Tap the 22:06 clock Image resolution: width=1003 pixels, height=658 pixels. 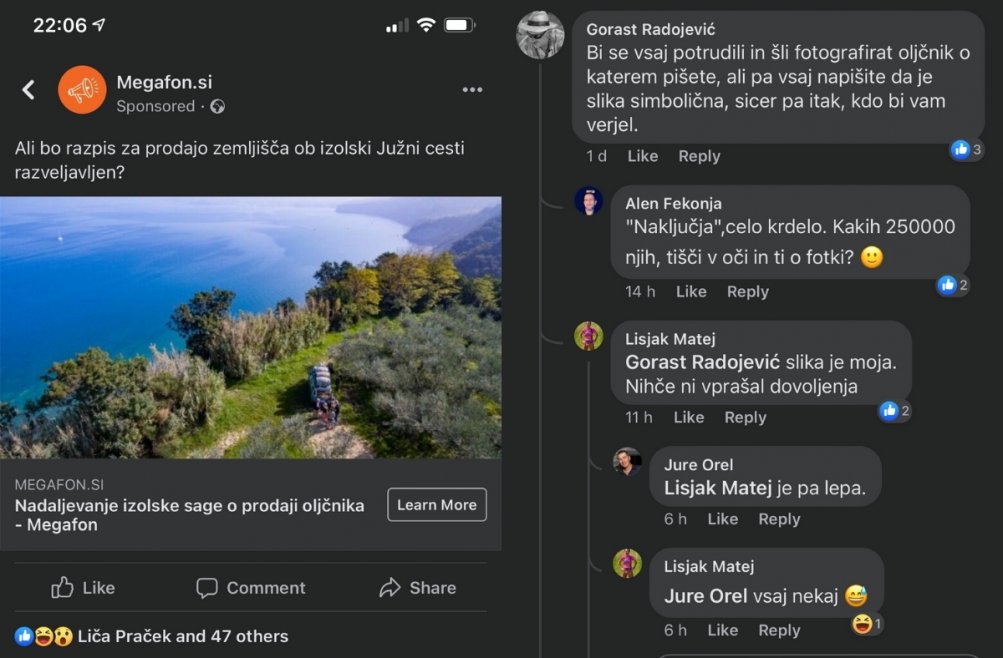(x=59, y=25)
